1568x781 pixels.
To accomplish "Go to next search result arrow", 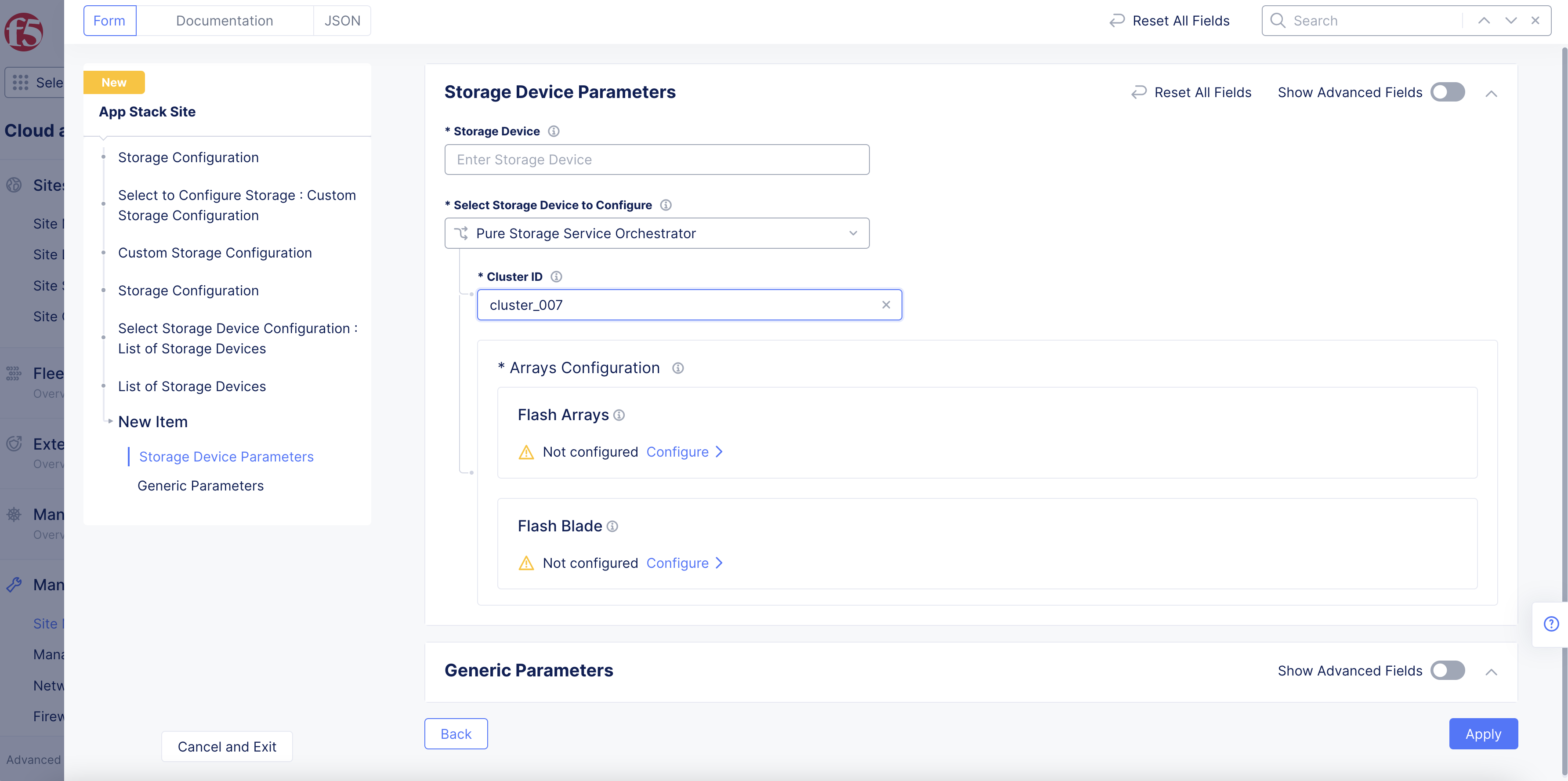I will coord(1511,21).
